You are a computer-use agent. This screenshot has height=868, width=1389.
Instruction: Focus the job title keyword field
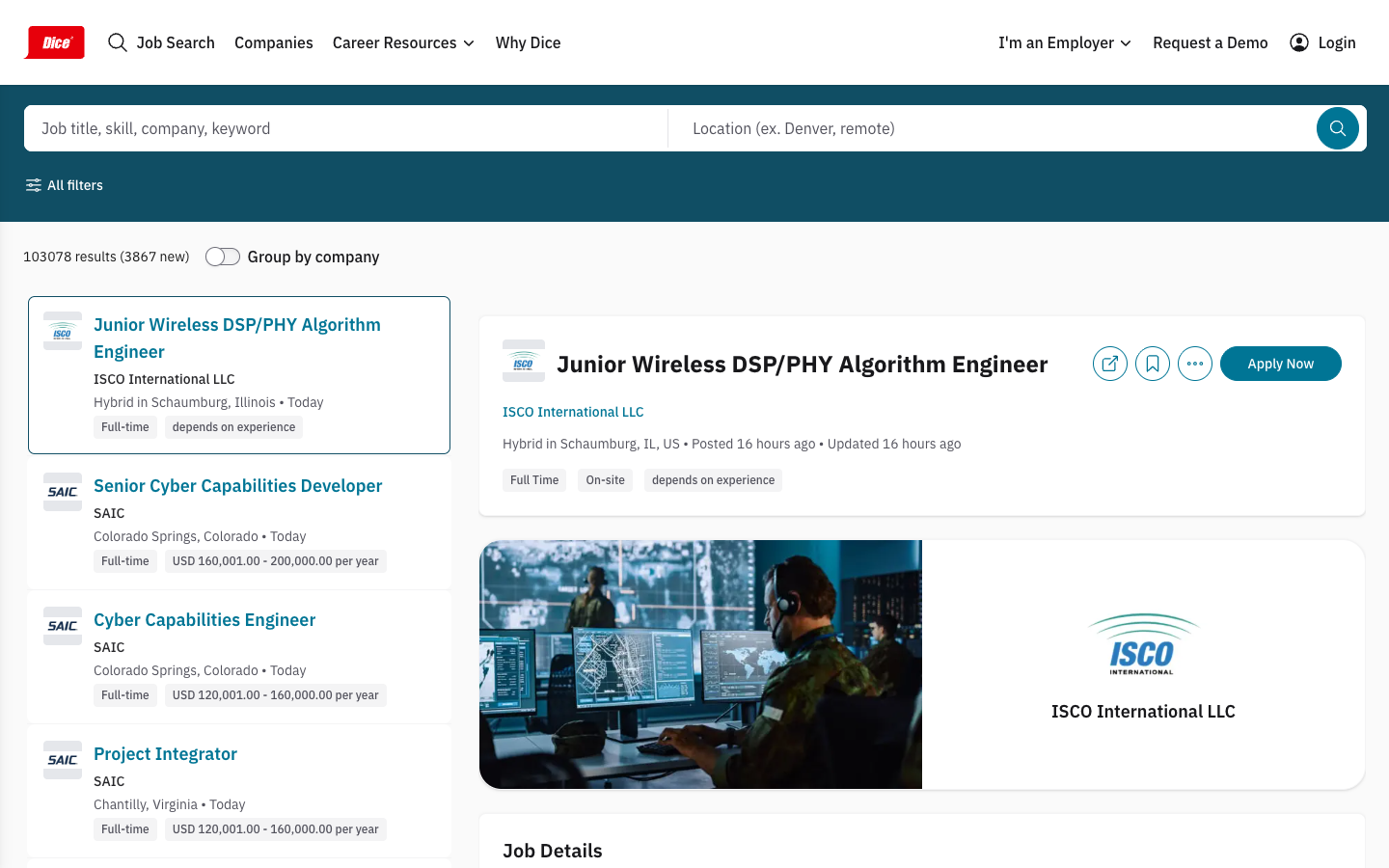pos(346,128)
